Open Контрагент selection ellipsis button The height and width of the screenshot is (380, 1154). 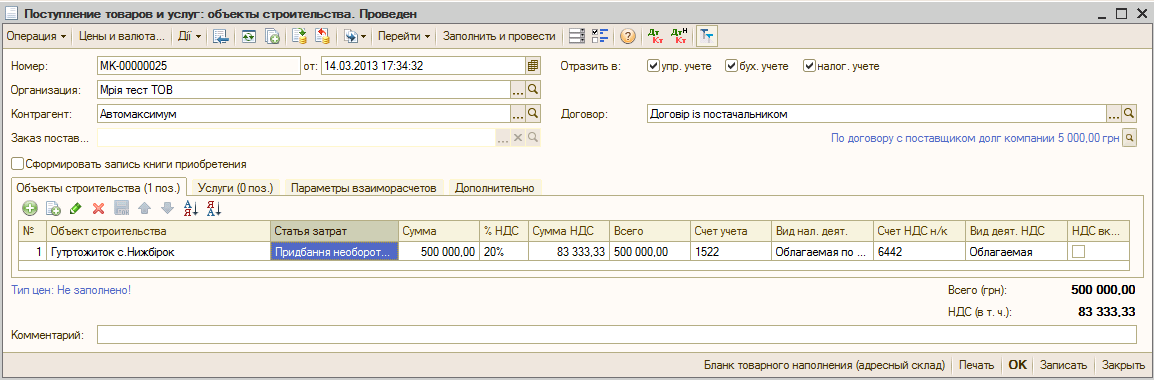[518, 114]
